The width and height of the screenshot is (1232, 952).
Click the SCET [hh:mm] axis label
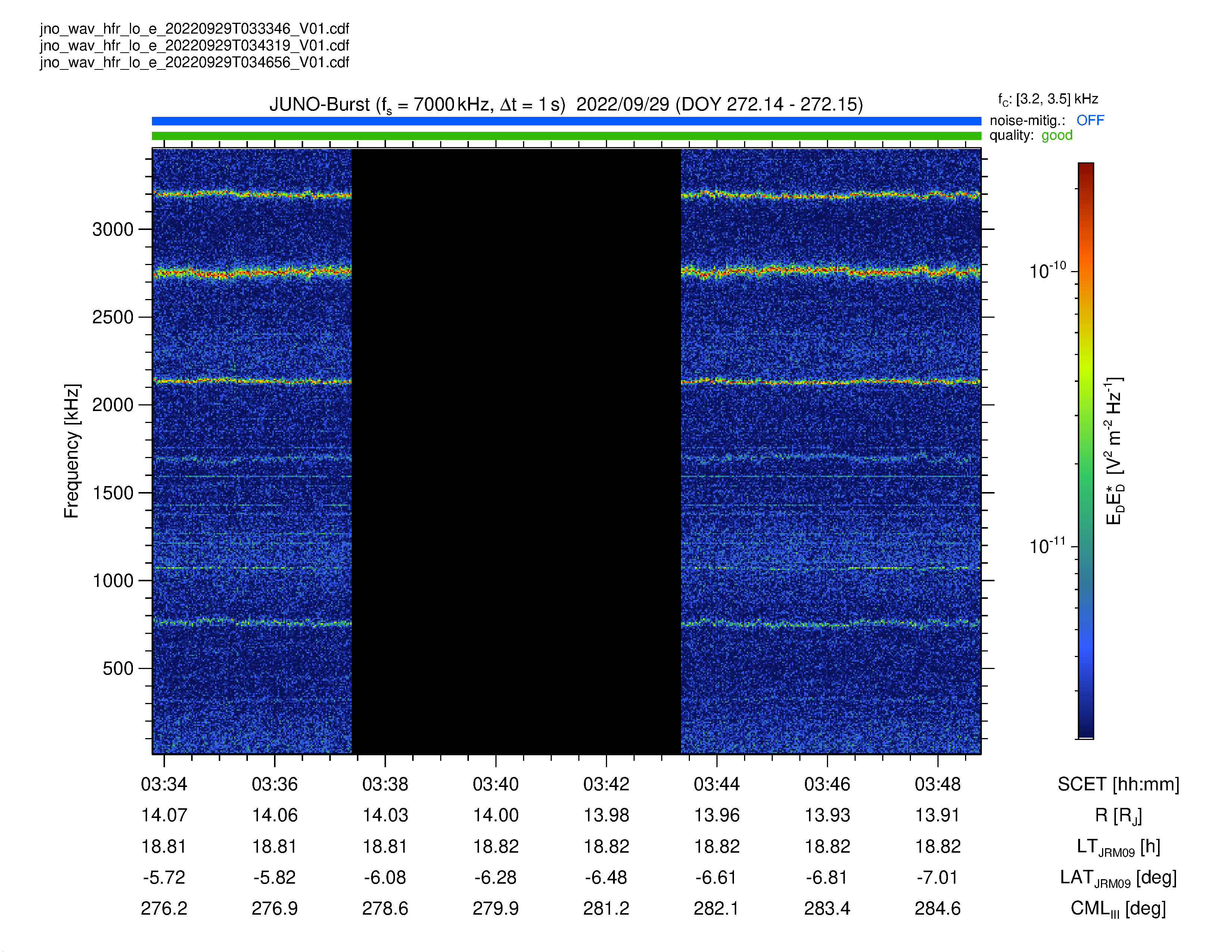click(1118, 784)
